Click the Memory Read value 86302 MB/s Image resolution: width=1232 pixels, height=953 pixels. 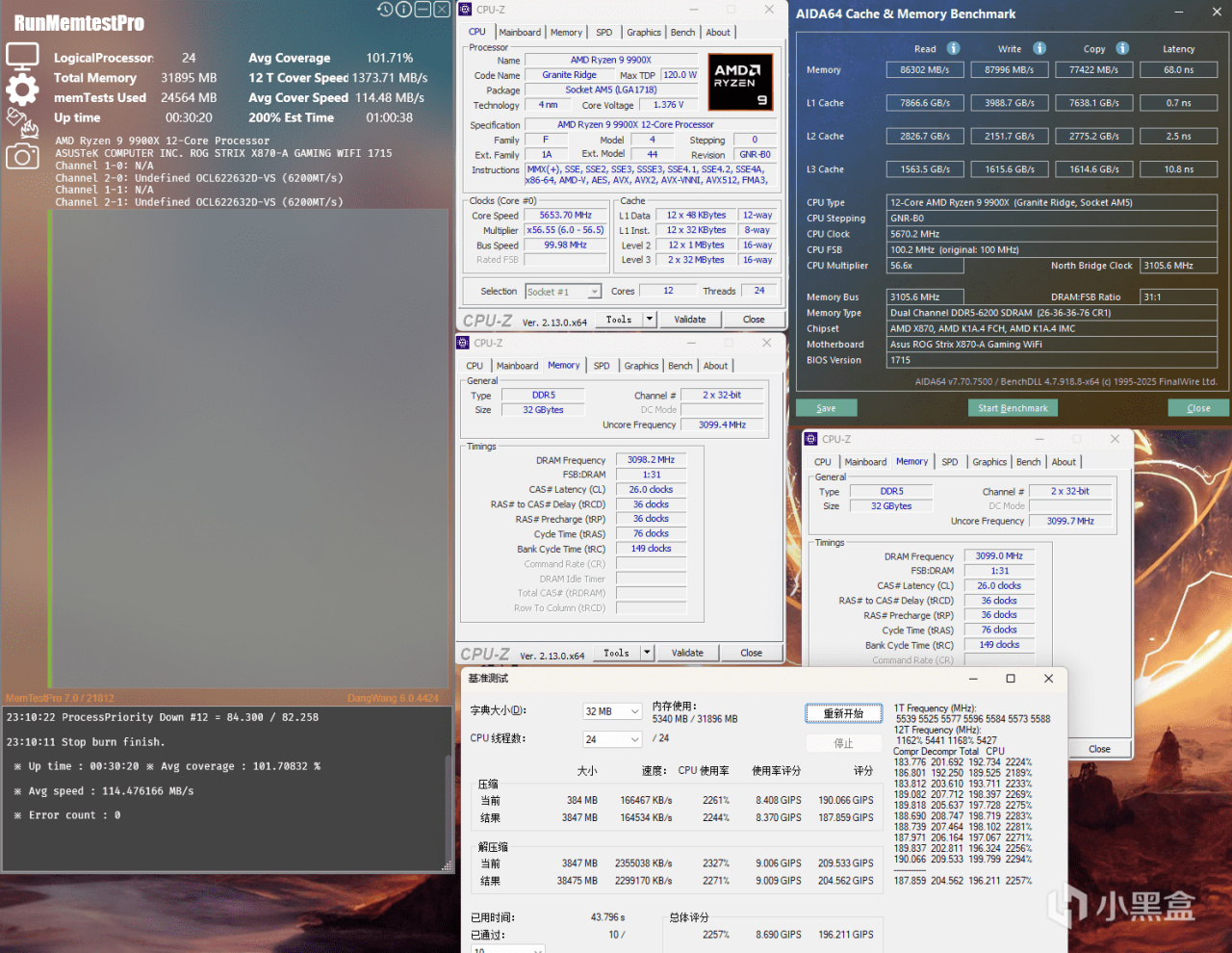point(925,70)
